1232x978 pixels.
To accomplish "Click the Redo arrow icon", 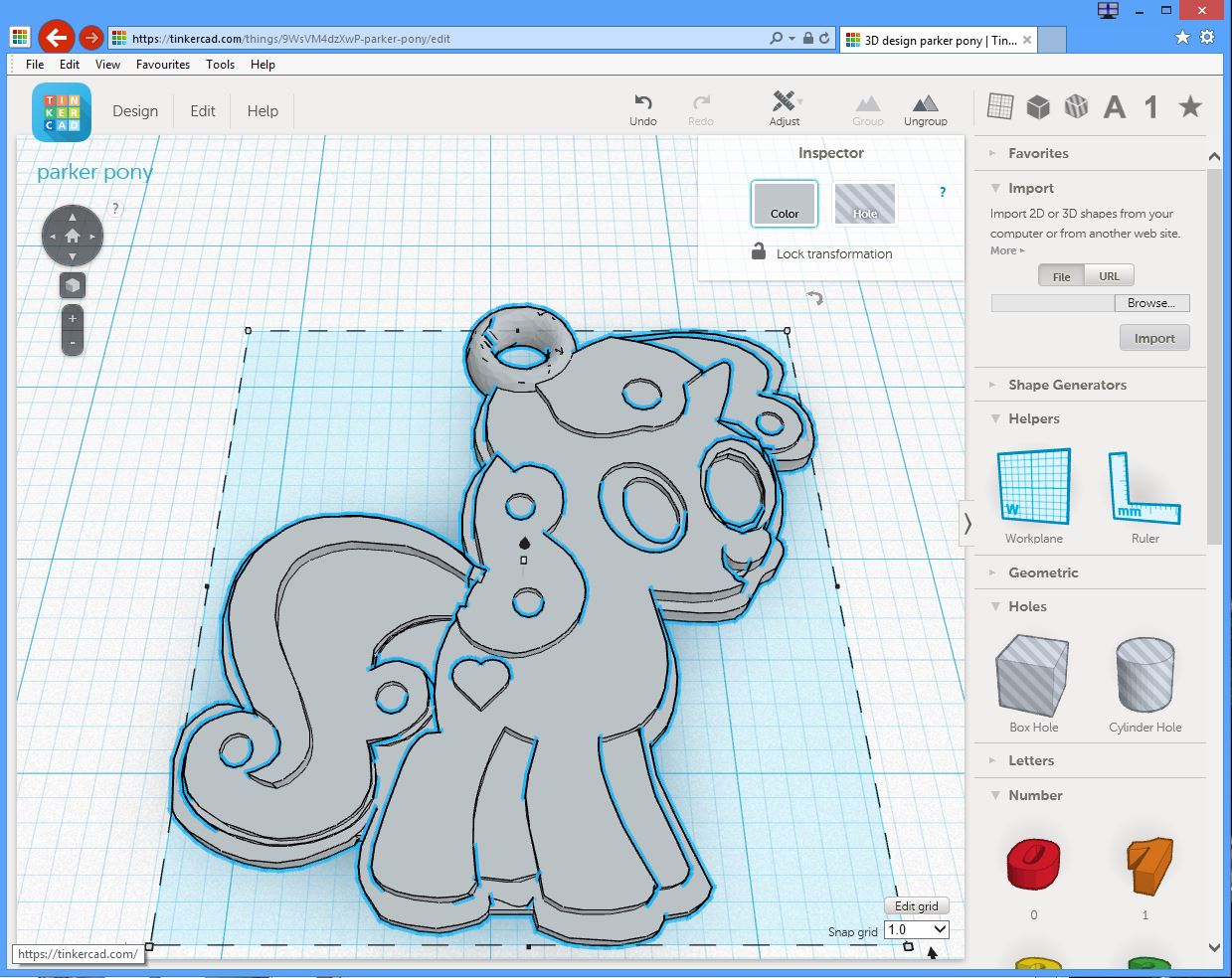I will 701,101.
